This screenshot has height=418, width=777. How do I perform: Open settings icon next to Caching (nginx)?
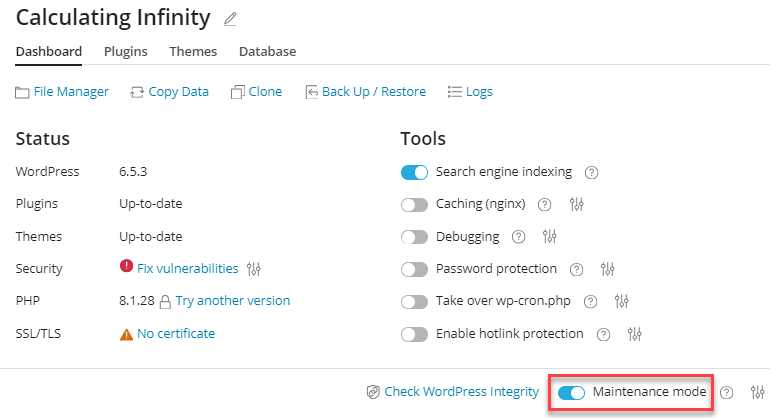coord(576,204)
